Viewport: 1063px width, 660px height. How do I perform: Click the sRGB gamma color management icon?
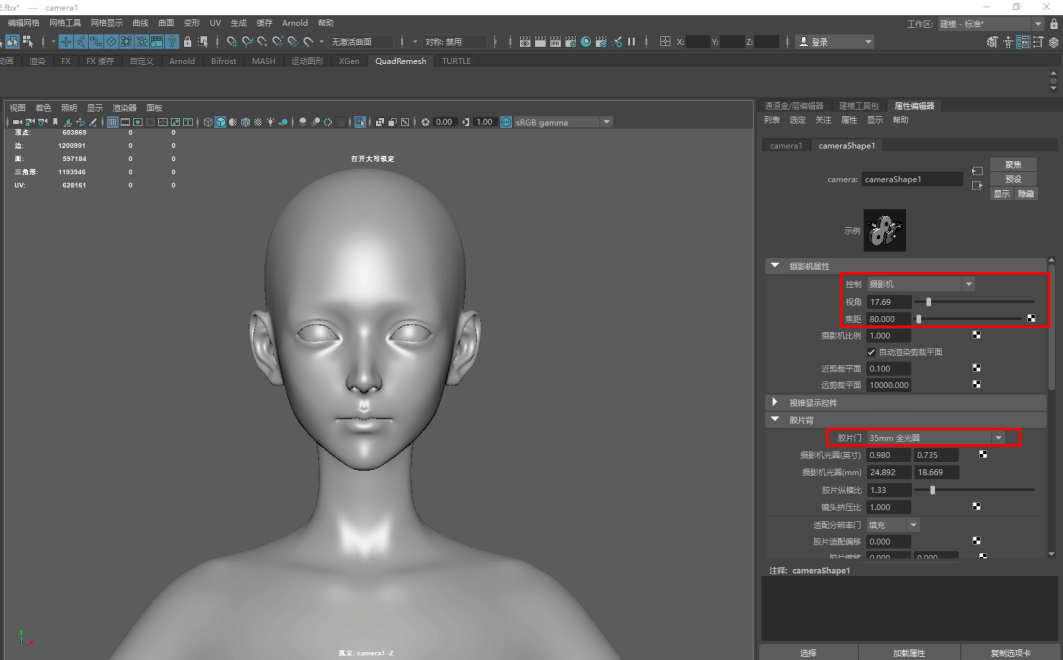[506, 122]
